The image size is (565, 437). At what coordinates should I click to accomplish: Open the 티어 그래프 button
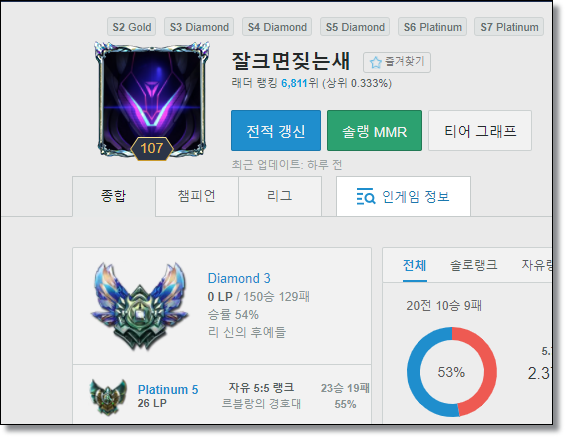(x=480, y=130)
